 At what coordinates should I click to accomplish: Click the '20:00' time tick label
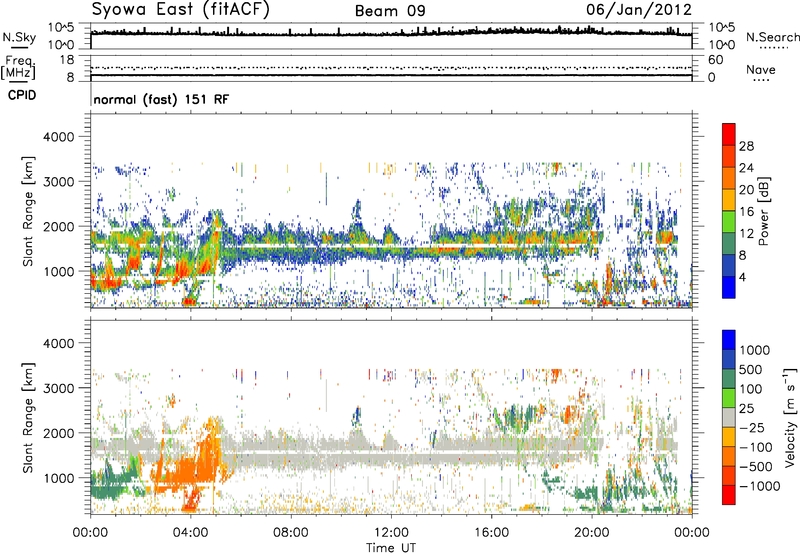[x=592, y=533]
